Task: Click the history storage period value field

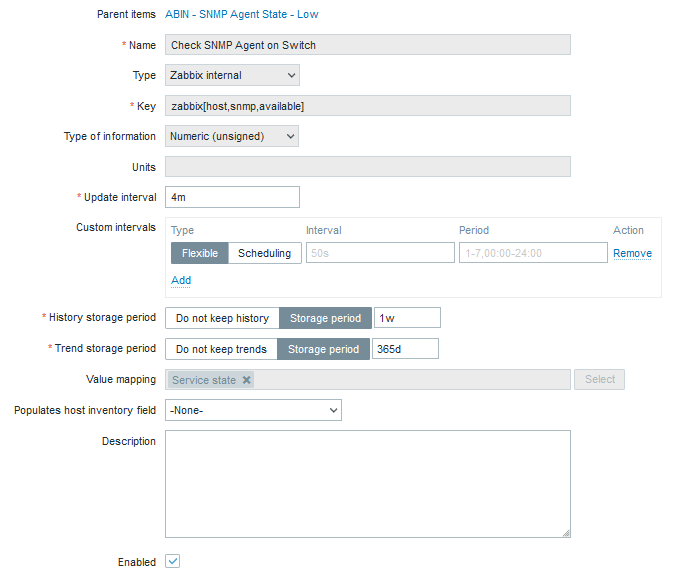Action: pos(406,318)
